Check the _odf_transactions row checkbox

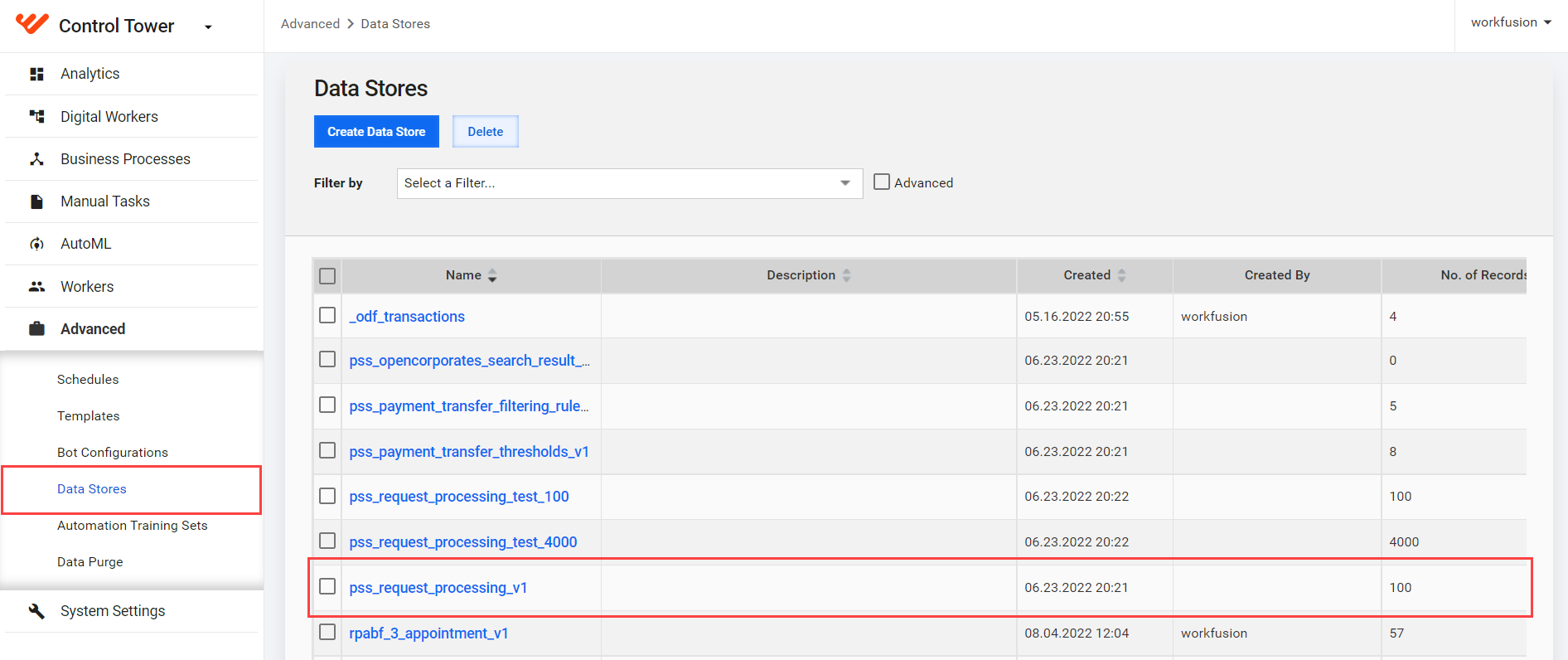point(327,315)
